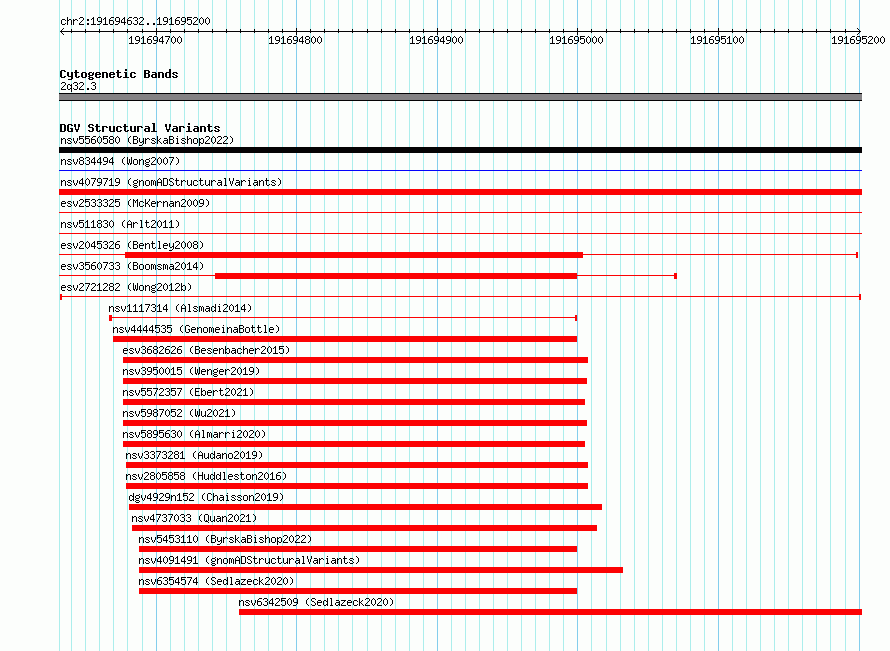
Task: Click the red nsv6342509 Sedlazeck2020 bar
Action: point(551,612)
